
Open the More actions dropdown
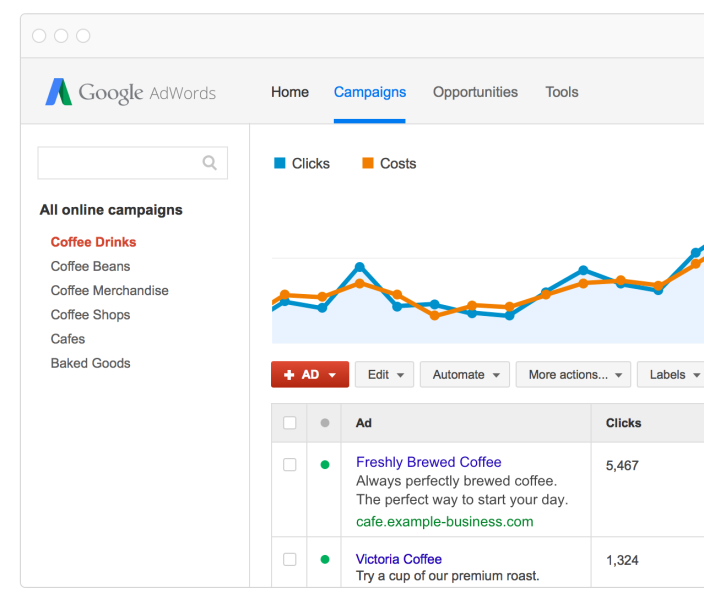pos(574,375)
